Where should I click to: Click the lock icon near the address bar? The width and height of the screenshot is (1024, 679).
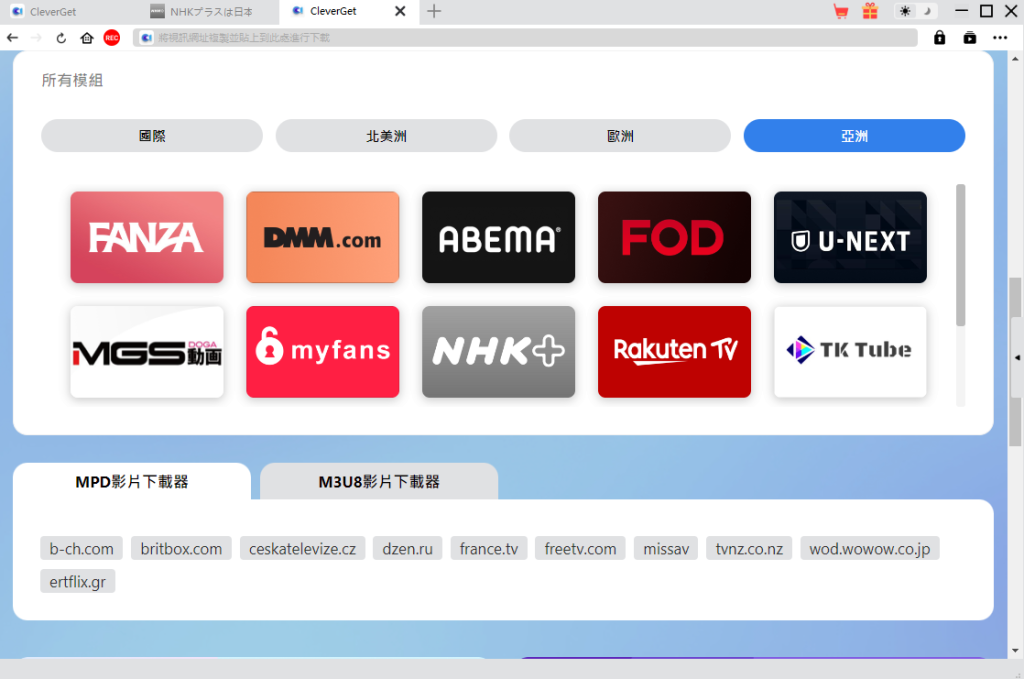tap(938, 37)
